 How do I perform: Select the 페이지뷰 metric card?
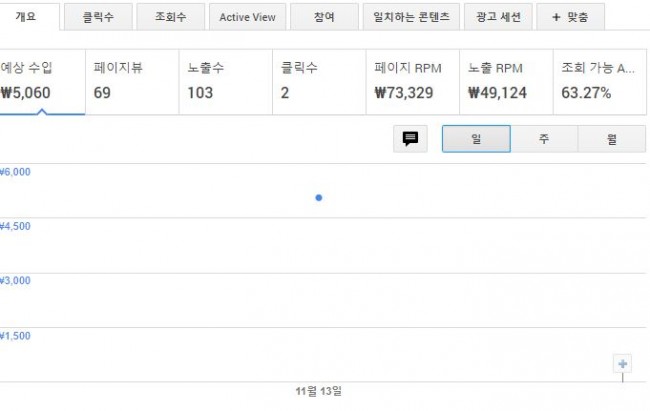pyautogui.click(x=132, y=80)
